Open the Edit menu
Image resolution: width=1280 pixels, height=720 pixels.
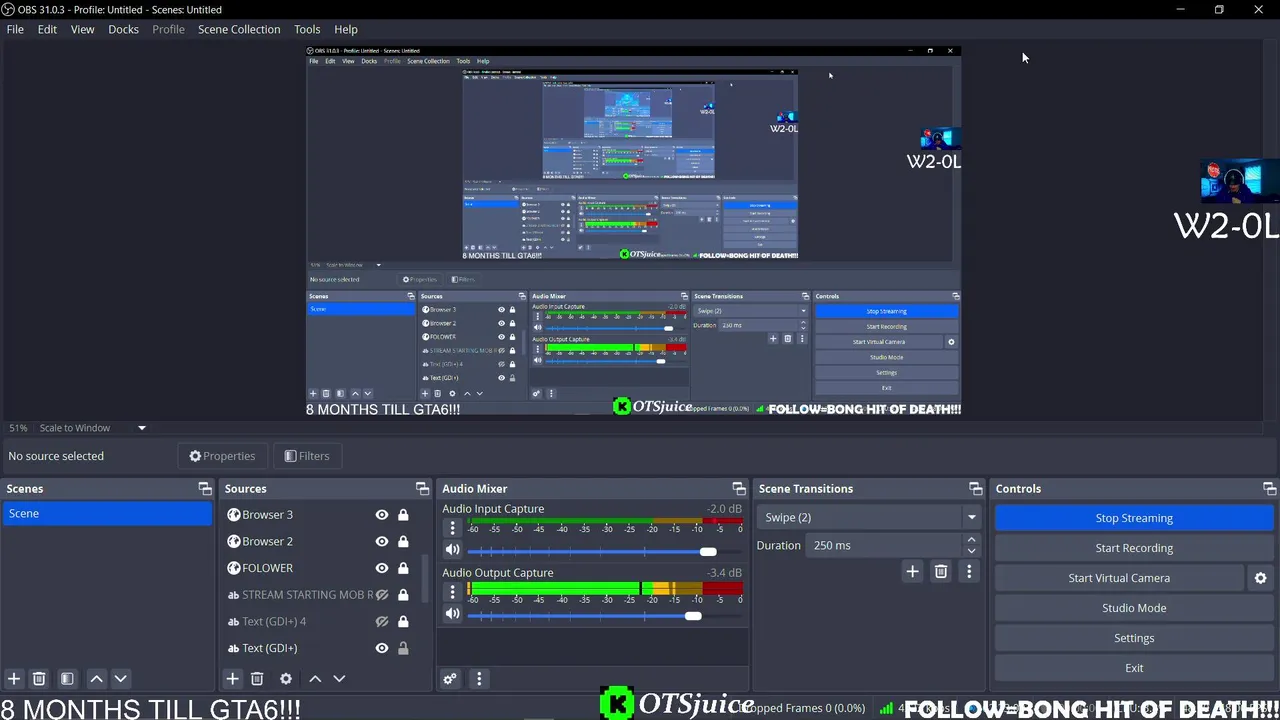click(47, 29)
